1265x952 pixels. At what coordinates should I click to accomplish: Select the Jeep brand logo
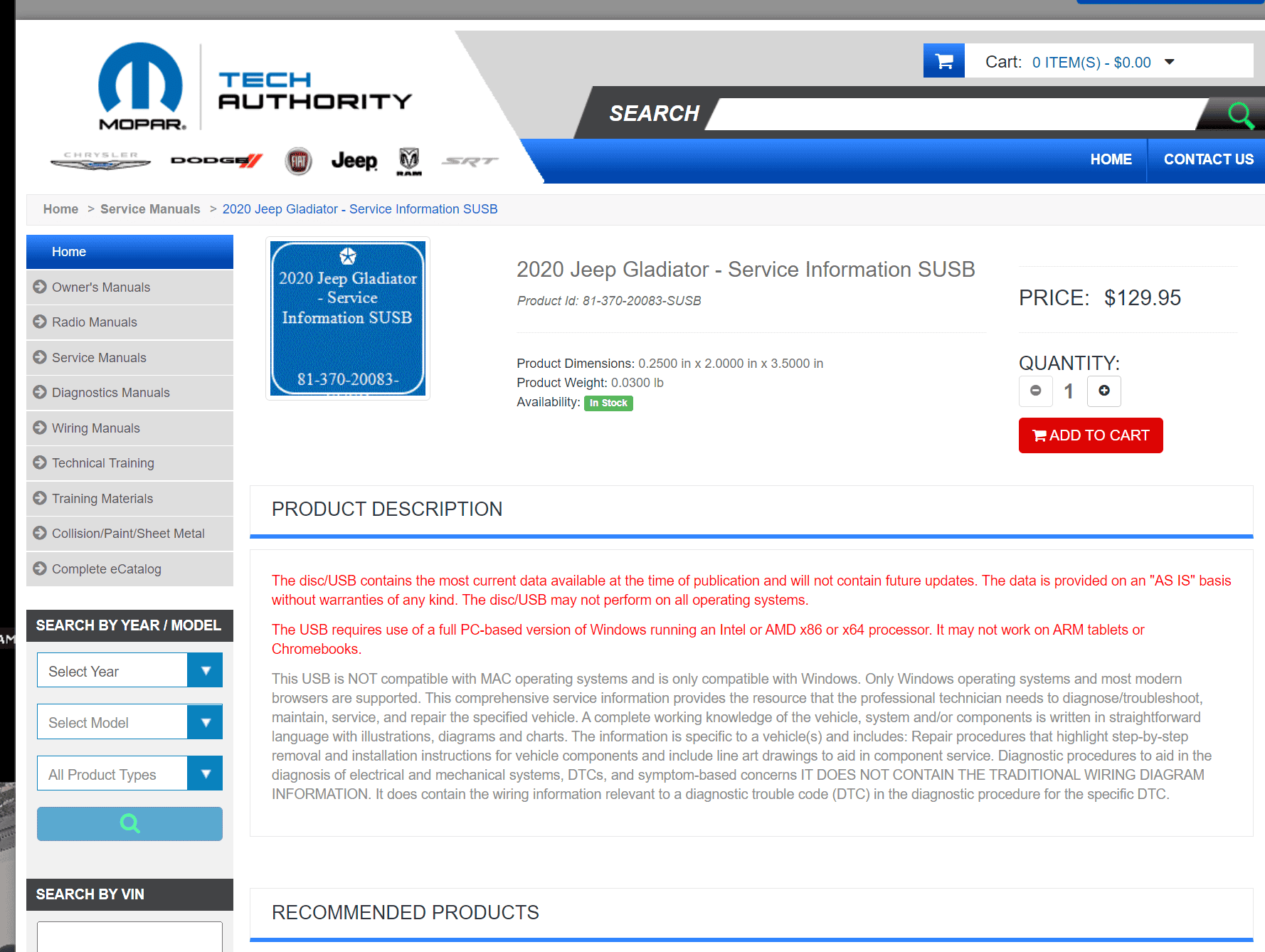(354, 161)
